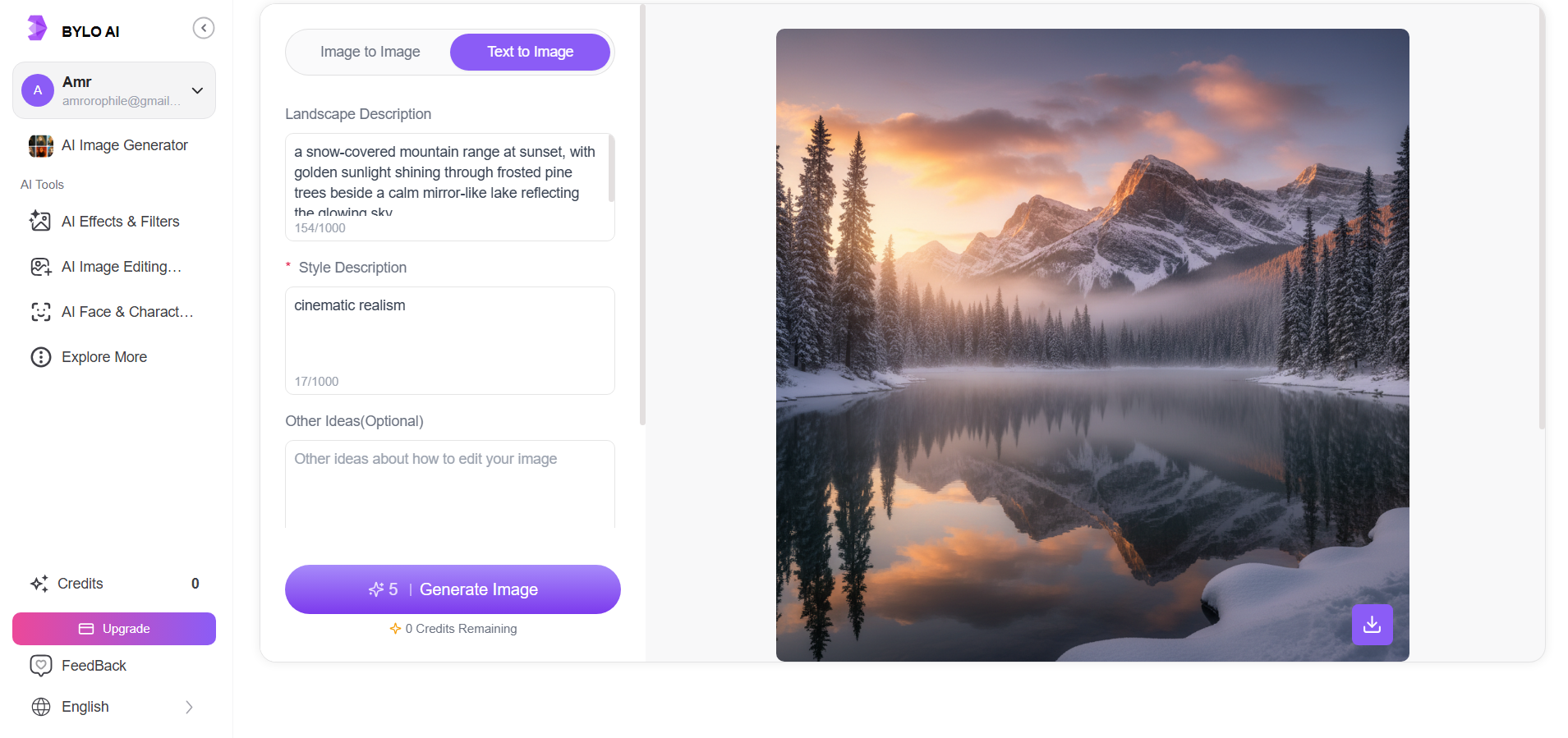Select the AI Image Generator tool

coord(114,145)
